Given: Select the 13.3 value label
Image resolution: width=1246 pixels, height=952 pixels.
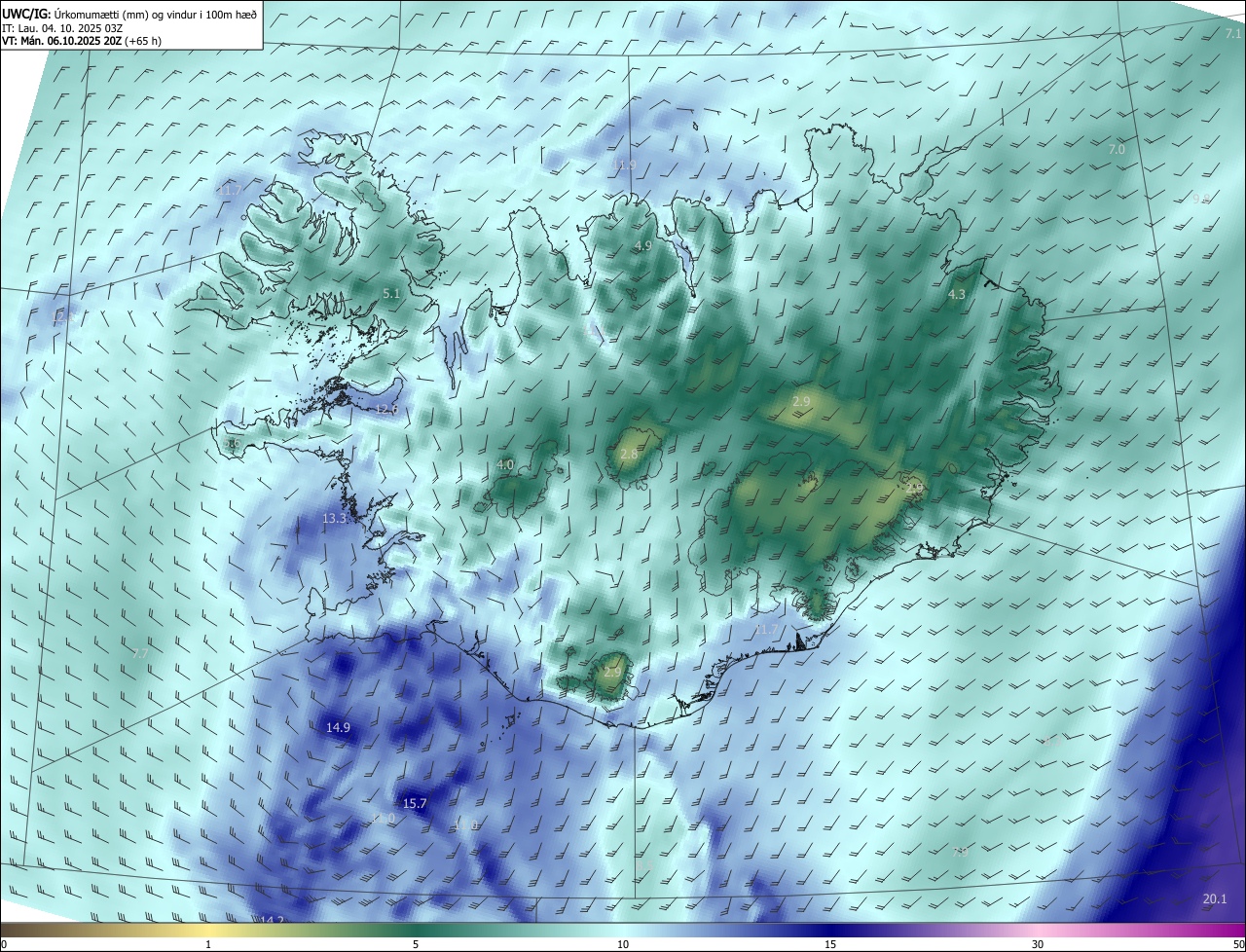Looking at the screenshot, I should [334, 519].
